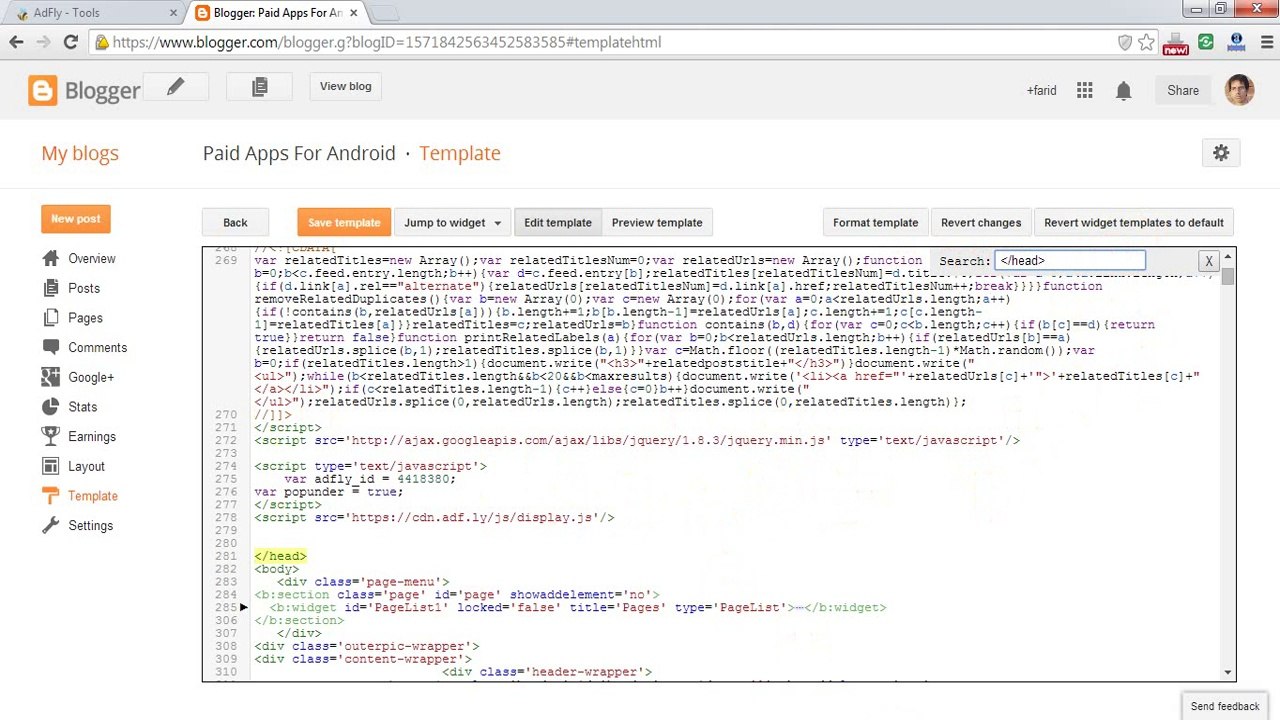
Task: Open the blog settings gear
Action: point(1221,153)
